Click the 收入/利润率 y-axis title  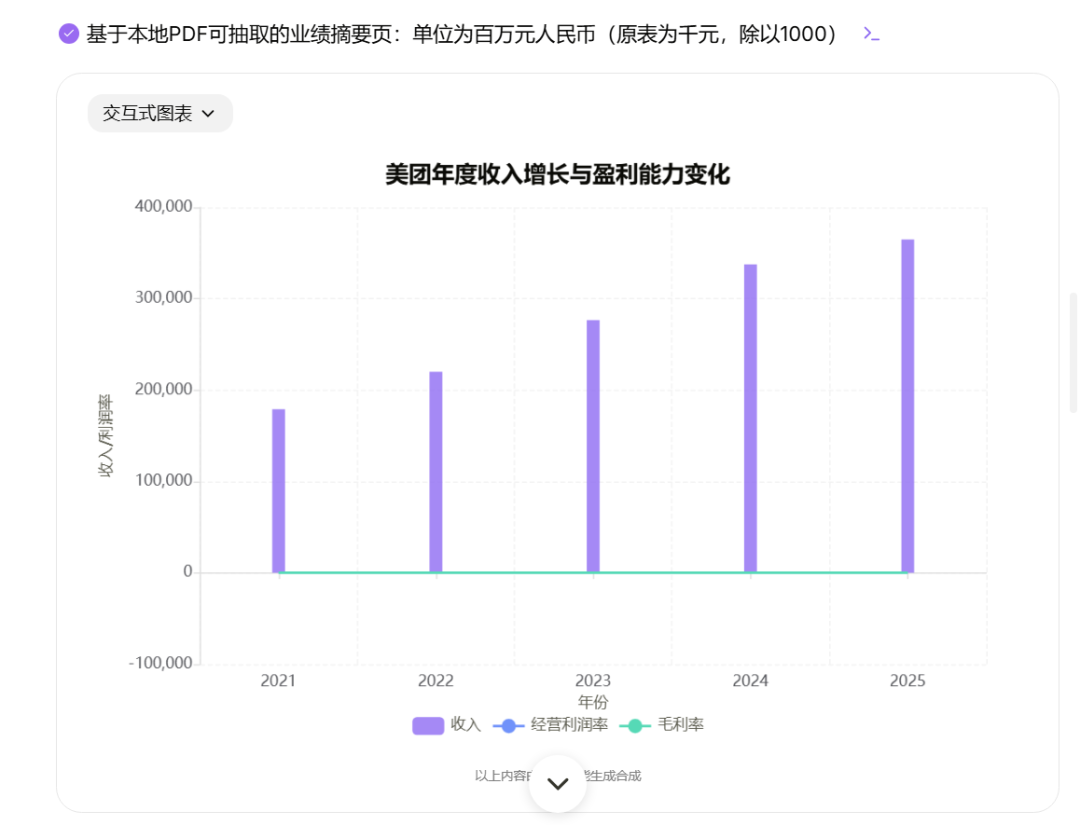point(106,435)
